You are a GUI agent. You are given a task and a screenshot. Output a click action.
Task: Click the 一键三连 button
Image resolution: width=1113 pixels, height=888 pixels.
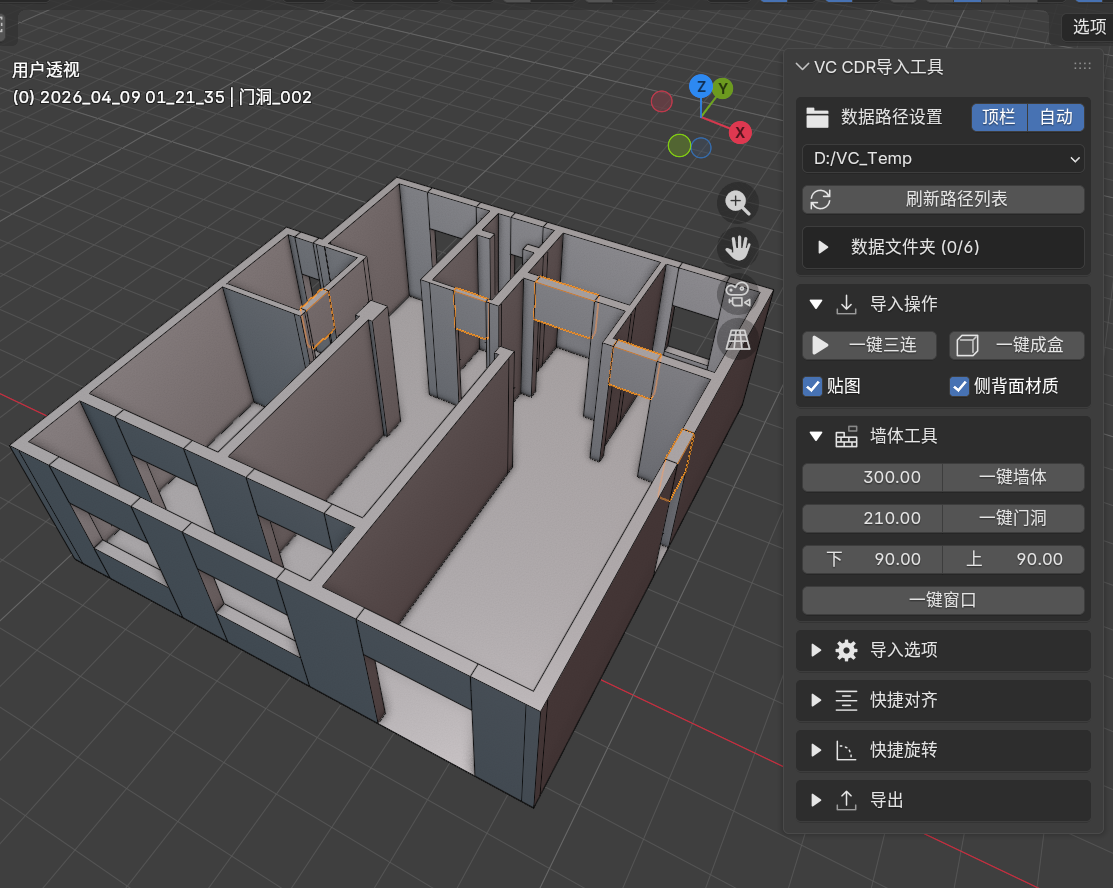click(x=871, y=345)
